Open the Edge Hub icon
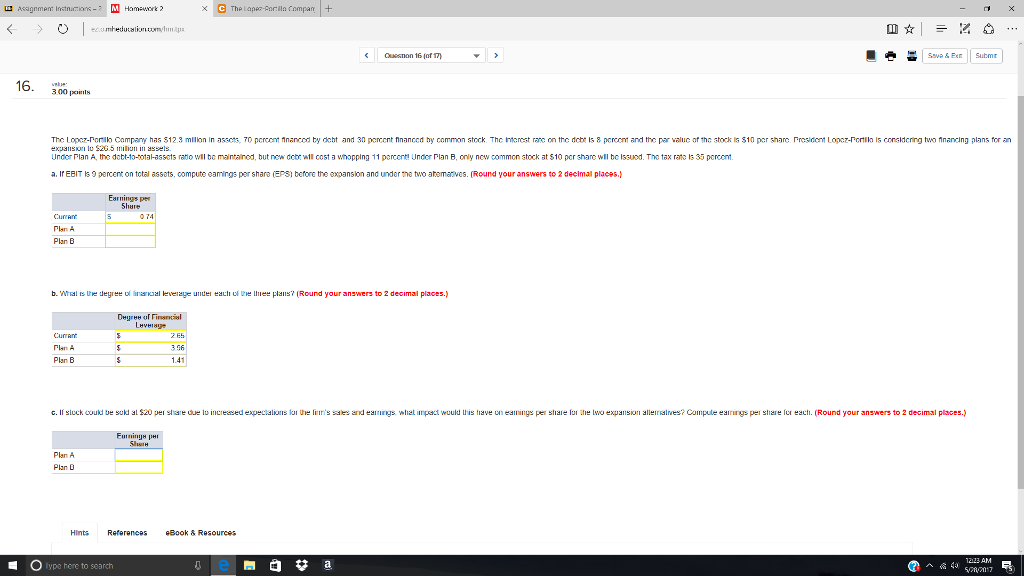This screenshot has height=576, width=1024. 941,29
